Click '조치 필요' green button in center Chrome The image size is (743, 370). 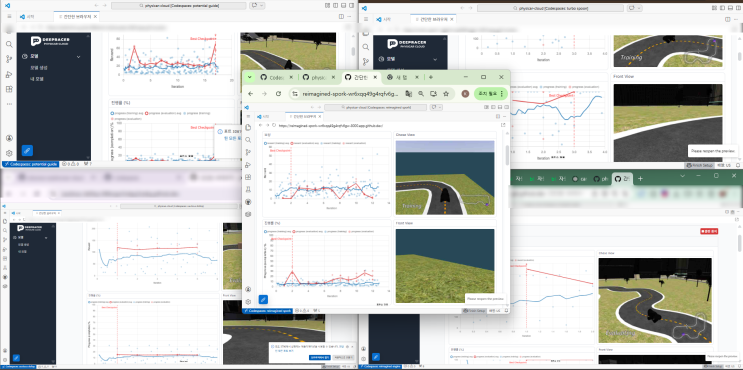490,94
